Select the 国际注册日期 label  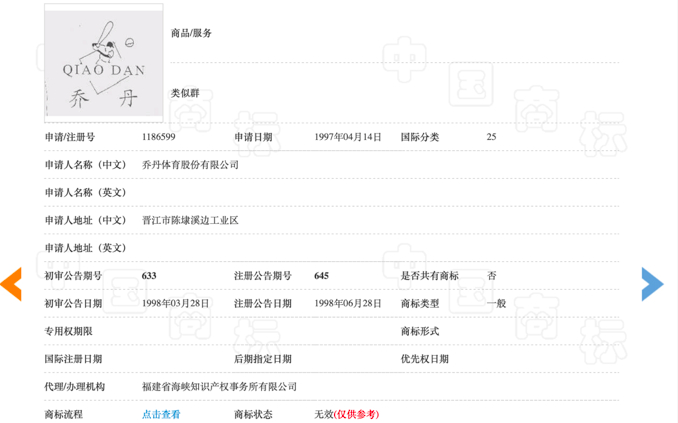point(73,359)
